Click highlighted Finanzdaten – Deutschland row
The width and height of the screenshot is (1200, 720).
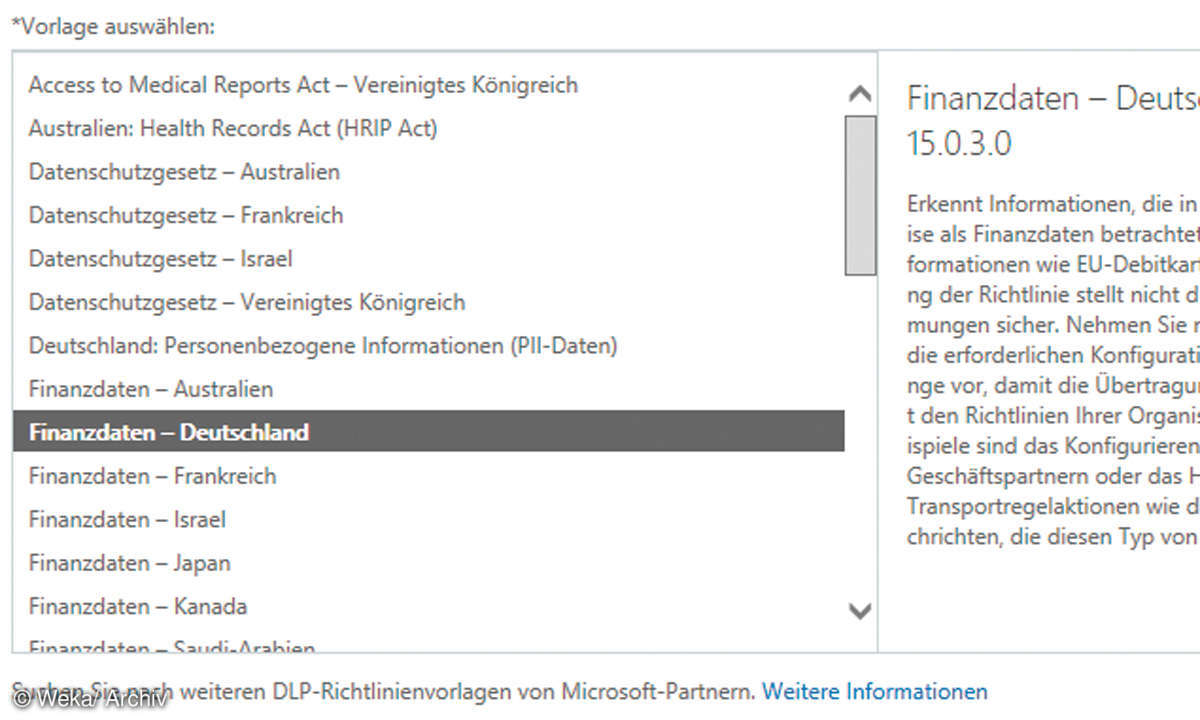pos(429,432)
